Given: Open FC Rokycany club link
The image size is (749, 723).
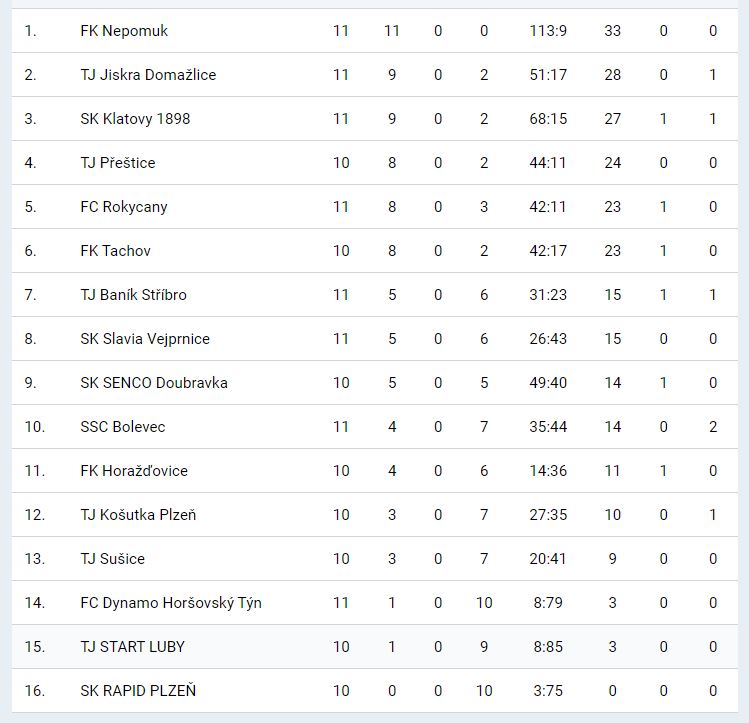Looking at the screenshot, I should tap(124, 207).
